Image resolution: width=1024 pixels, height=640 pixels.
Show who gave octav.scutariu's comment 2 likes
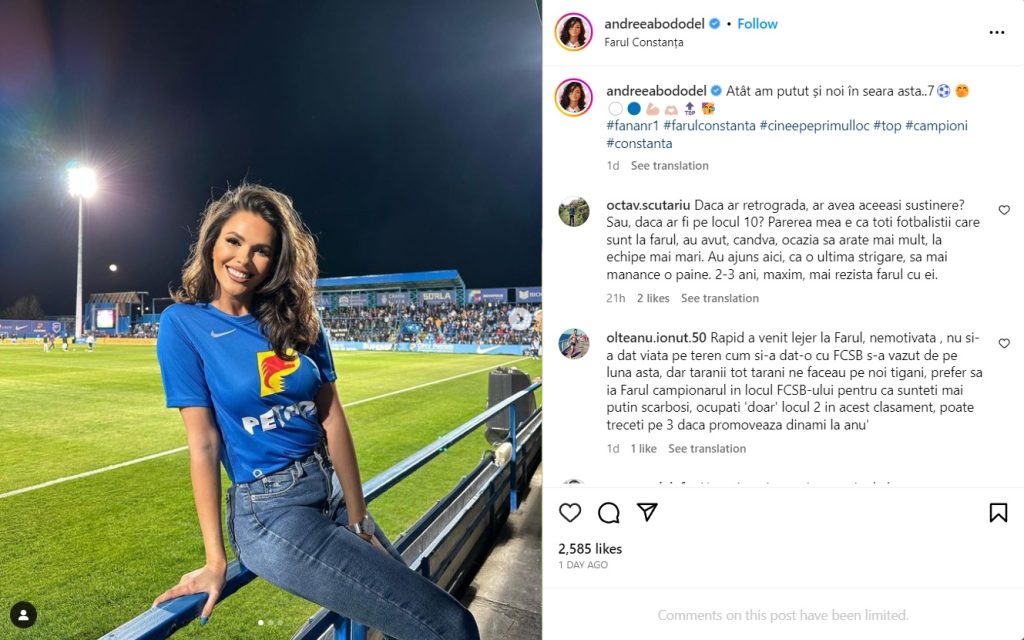click(x=652, y=298)
